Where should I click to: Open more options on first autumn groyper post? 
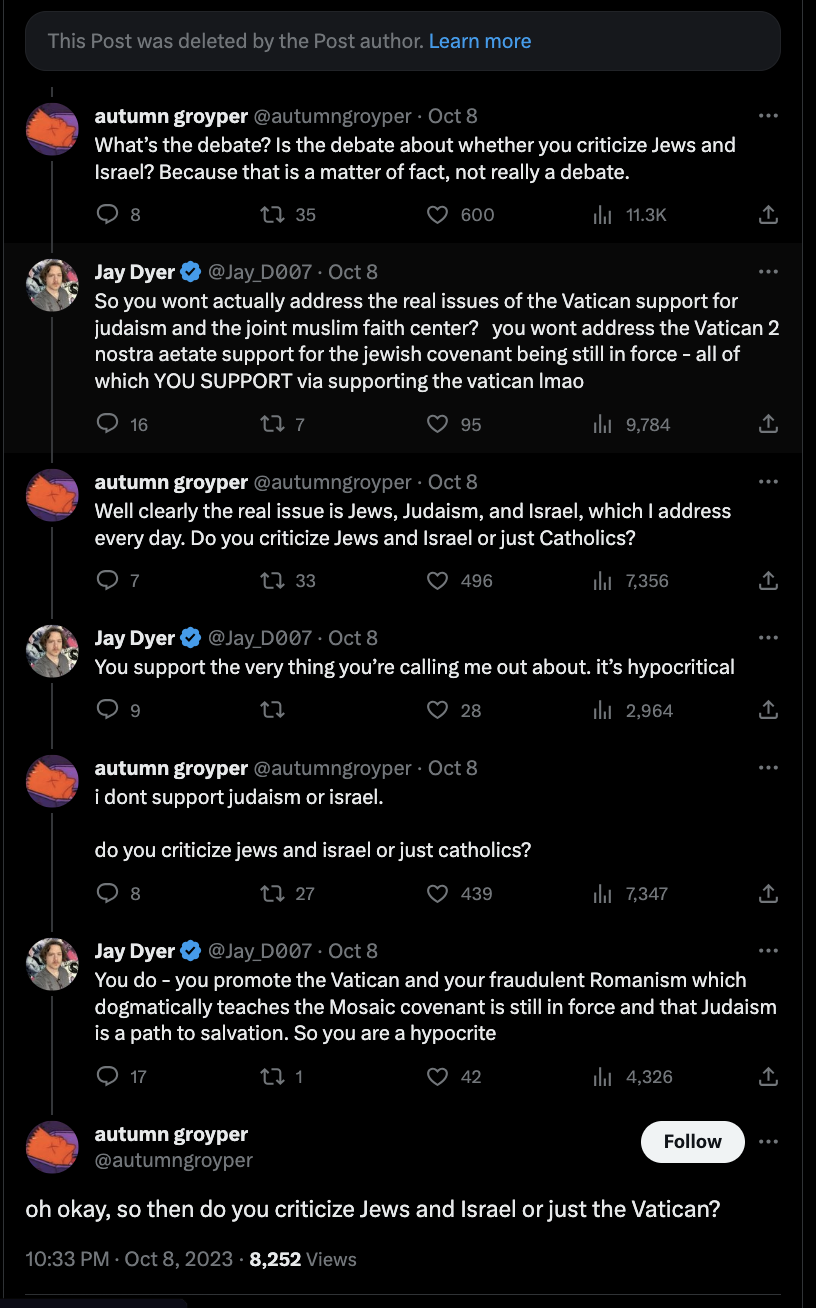tap(768, 116)
